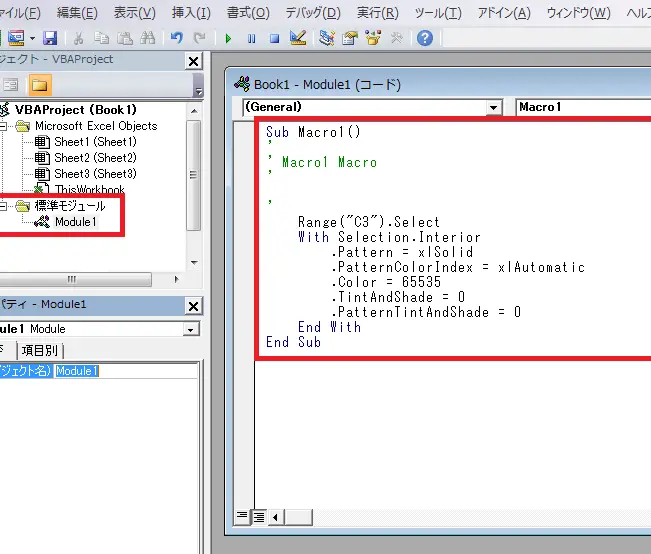Open the ツール(T) menu
The width and height of the screenshot is (651, 554).
(438, 13)
